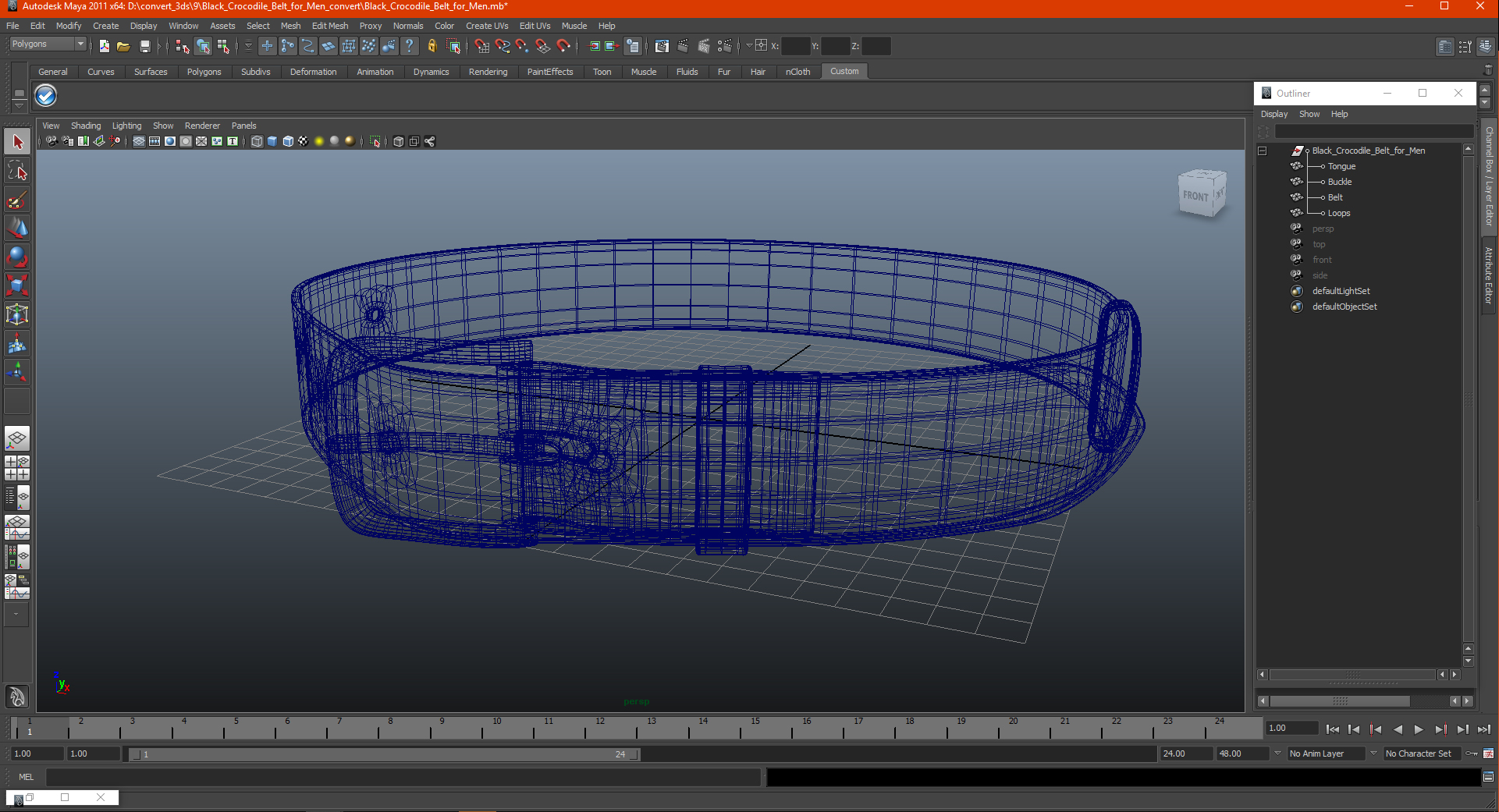Select the Lasso tool in toolbox

(17, 171)
